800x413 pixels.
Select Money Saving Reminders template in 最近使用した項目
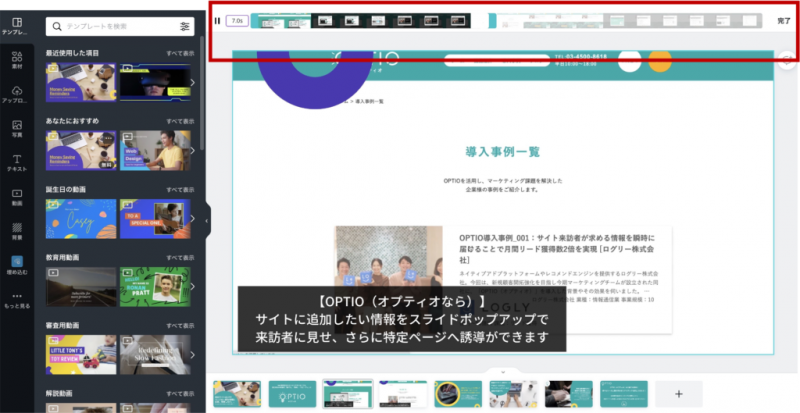[81, 83]
